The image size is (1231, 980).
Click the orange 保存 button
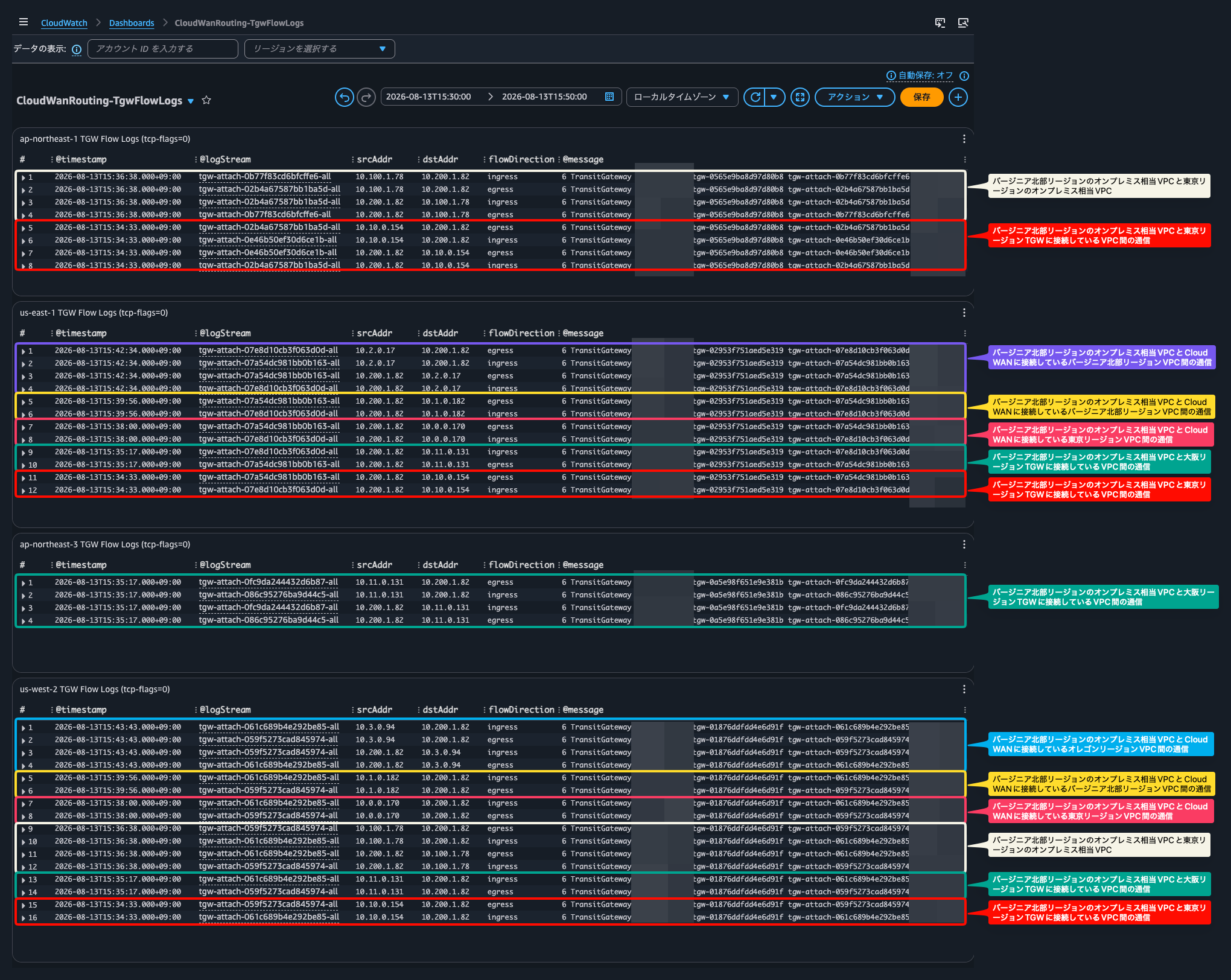coord(921,97)
